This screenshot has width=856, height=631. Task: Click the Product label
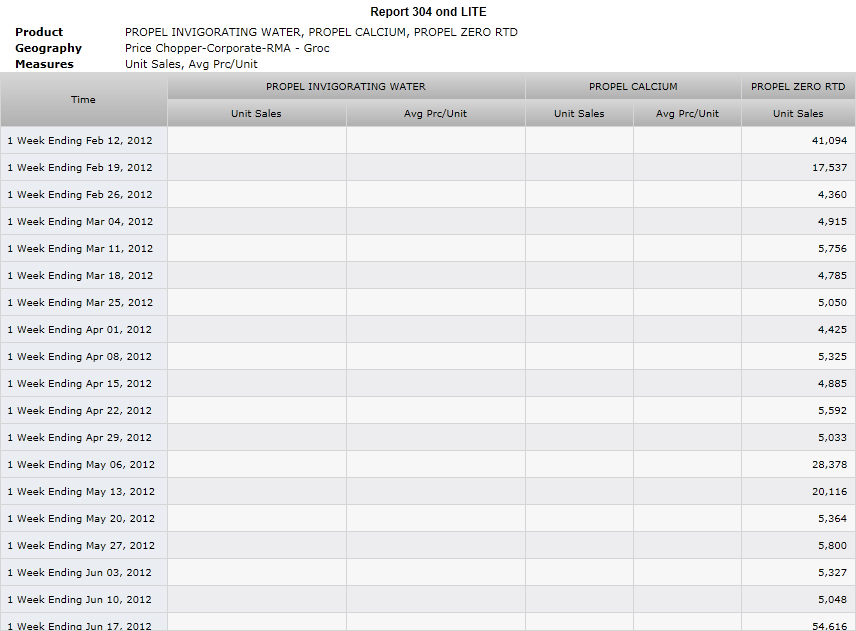pyautogui.click(x=39, y=32)
